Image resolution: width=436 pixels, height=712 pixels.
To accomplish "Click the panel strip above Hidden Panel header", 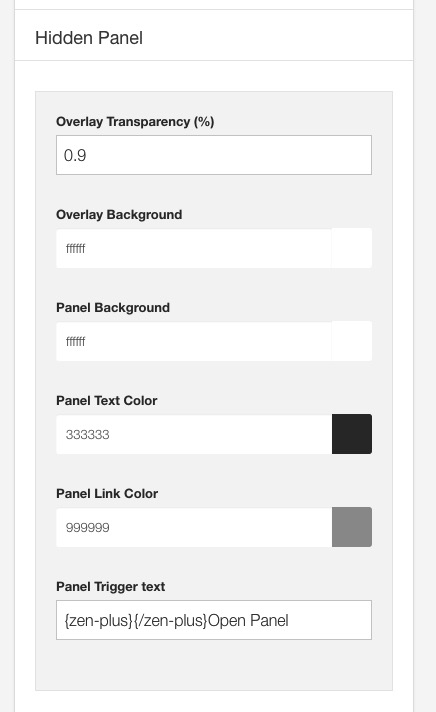I will click(x=214, y=4).
